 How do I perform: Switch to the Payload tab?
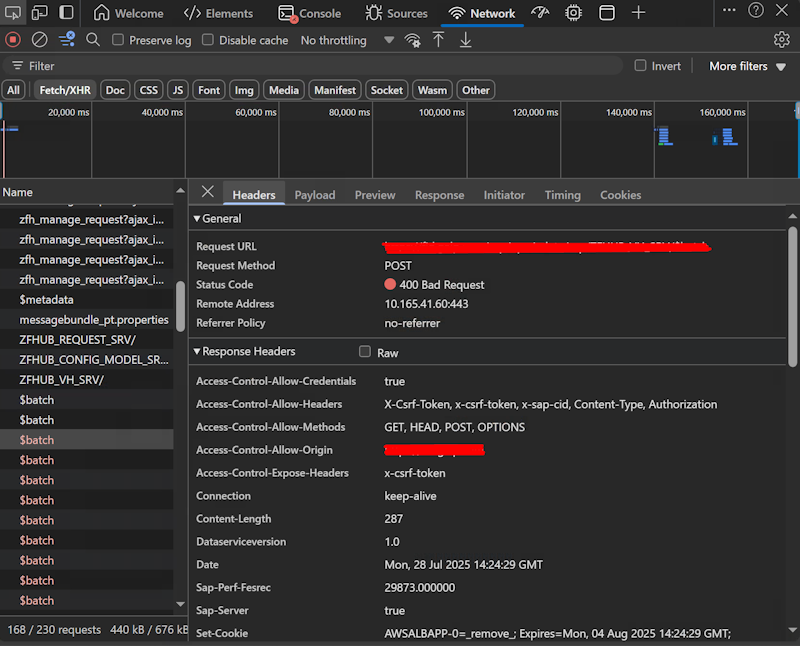tap(315, 195)
